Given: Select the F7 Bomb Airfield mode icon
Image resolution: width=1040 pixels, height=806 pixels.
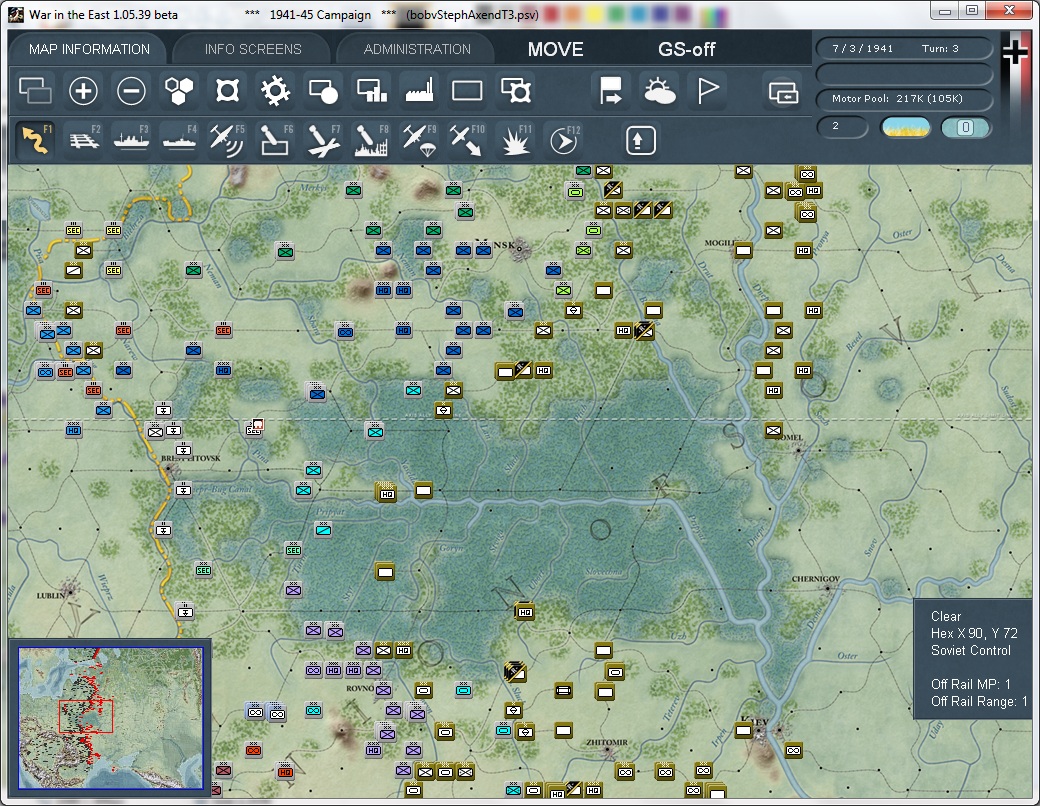Looking at the screenshot, I should [323, 140].
